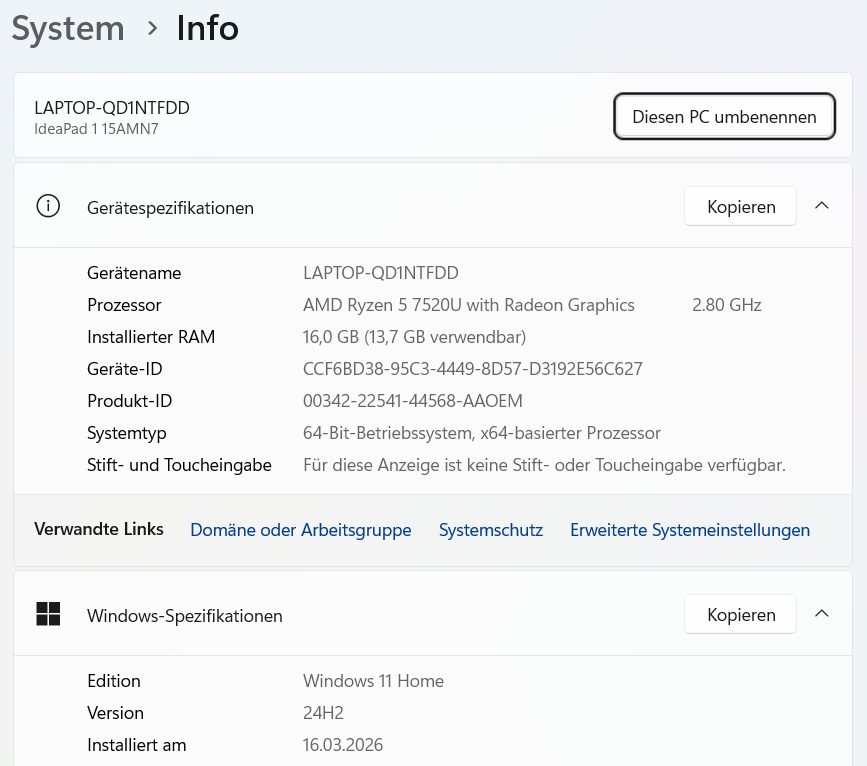This screenshot has height=766, width=867.
Task: Select Produkt-ID value 00342-22541-44568-AAOEM
Action: pos(412,401)
